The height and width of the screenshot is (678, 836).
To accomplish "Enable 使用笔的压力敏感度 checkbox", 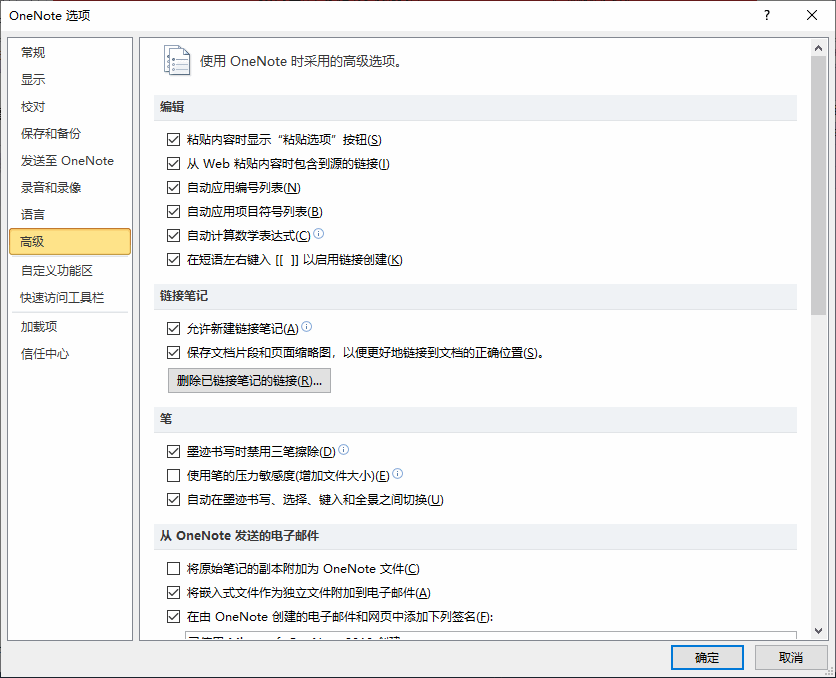I will [174, 476].
